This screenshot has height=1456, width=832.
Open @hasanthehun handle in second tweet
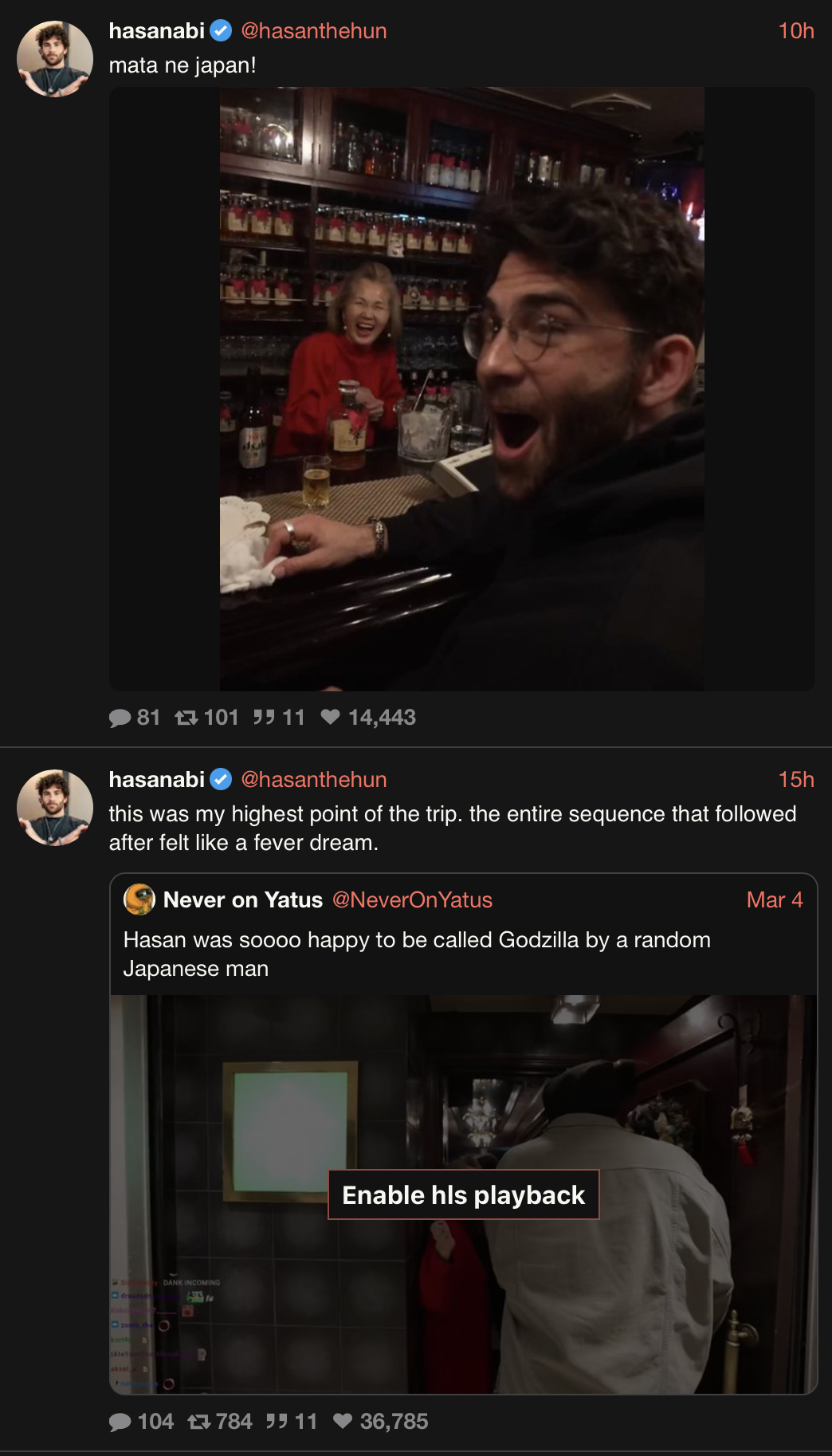click(x=314, y=780)
